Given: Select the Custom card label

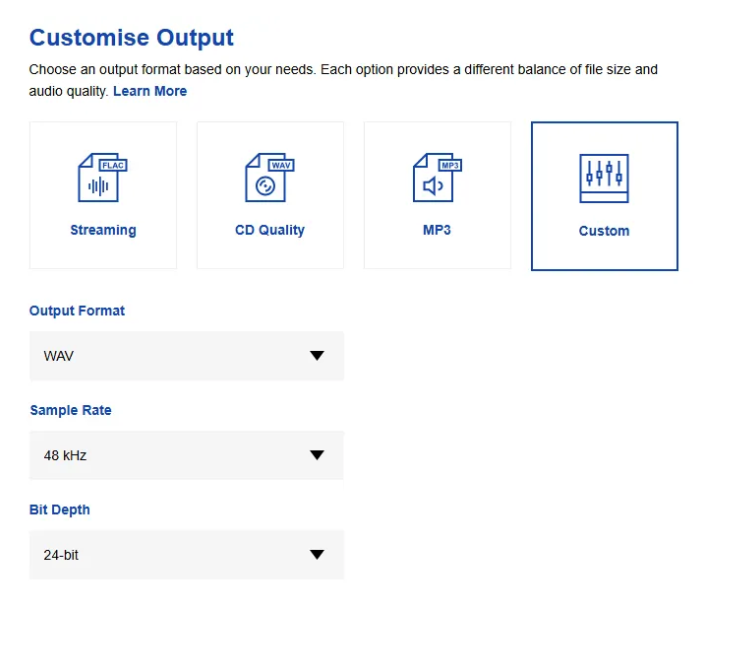Looking at the screenshot, I should [604, 231].
